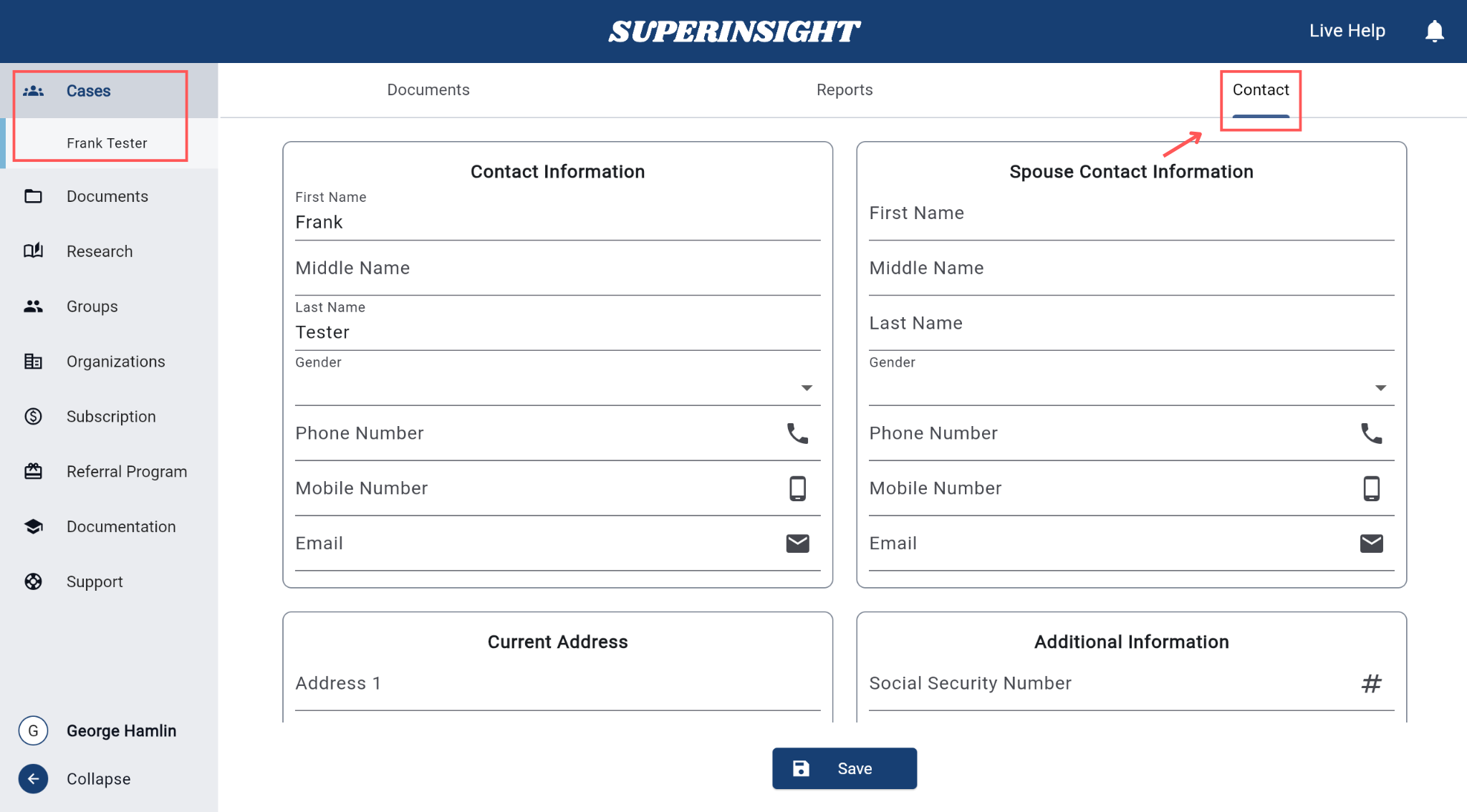The image size is (1467, 812).
Task: Switch to the Documents tab
Action: point(428,90)
